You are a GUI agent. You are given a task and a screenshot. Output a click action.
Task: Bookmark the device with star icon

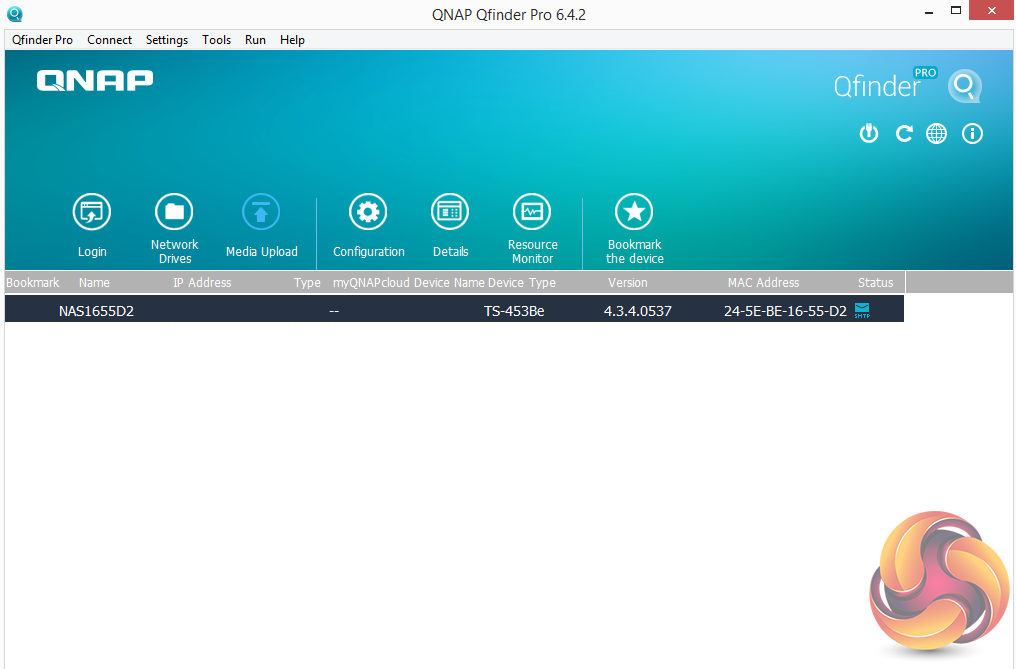coord(634,212)
